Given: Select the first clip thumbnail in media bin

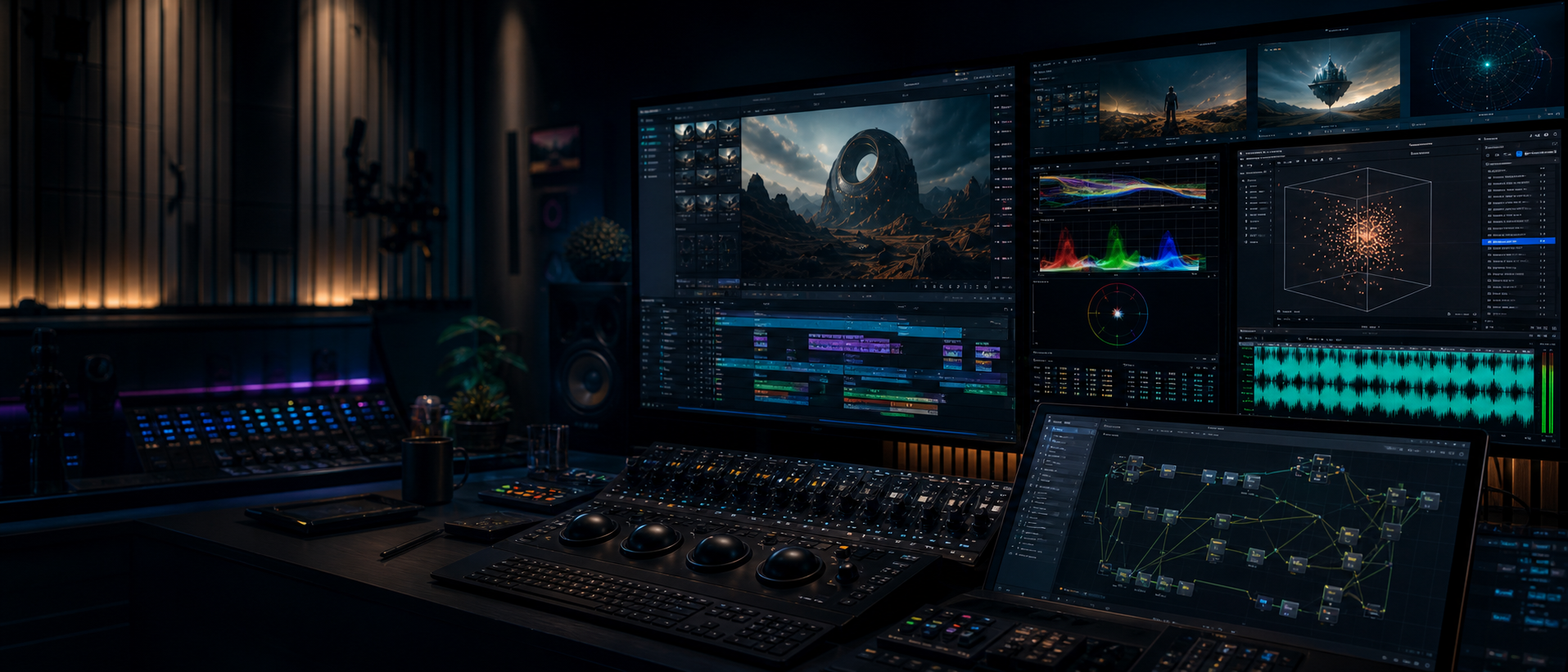Looking at the screenshot, I should pos(685,133).
